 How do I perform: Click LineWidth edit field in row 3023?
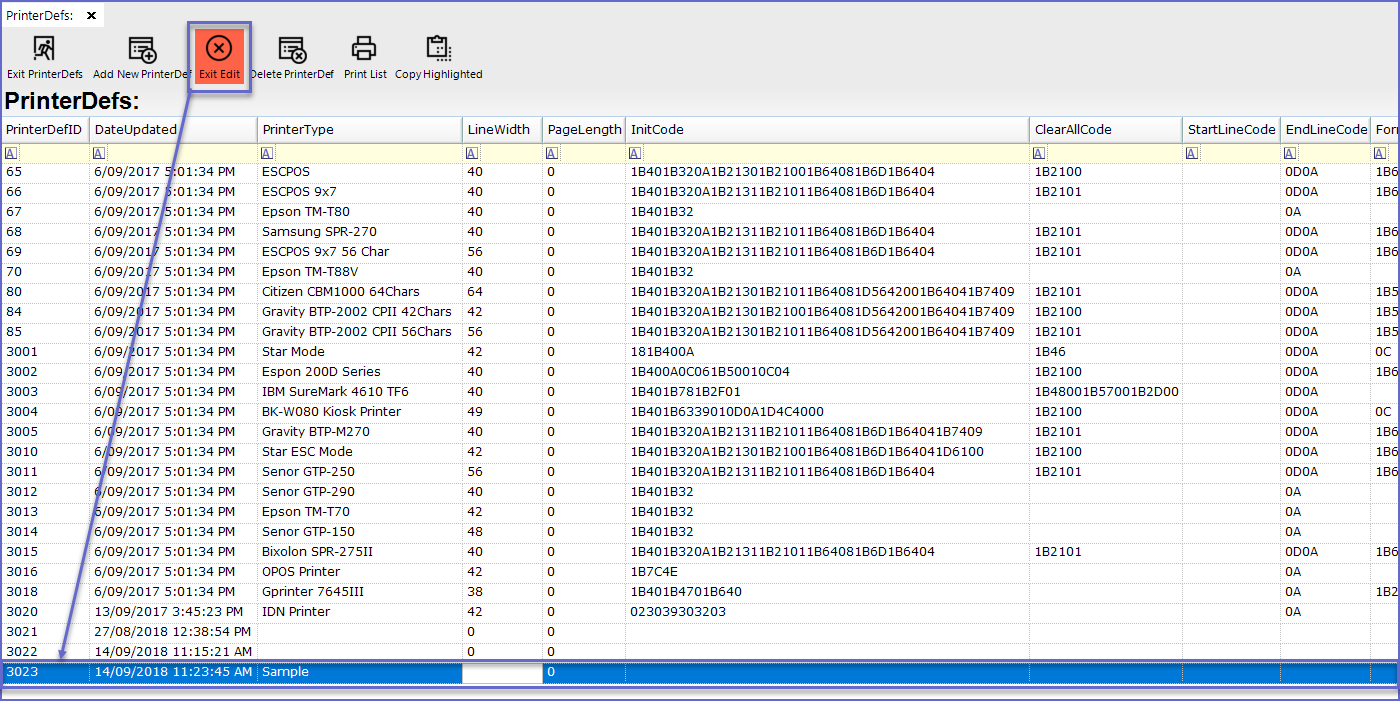coord(501,672)
